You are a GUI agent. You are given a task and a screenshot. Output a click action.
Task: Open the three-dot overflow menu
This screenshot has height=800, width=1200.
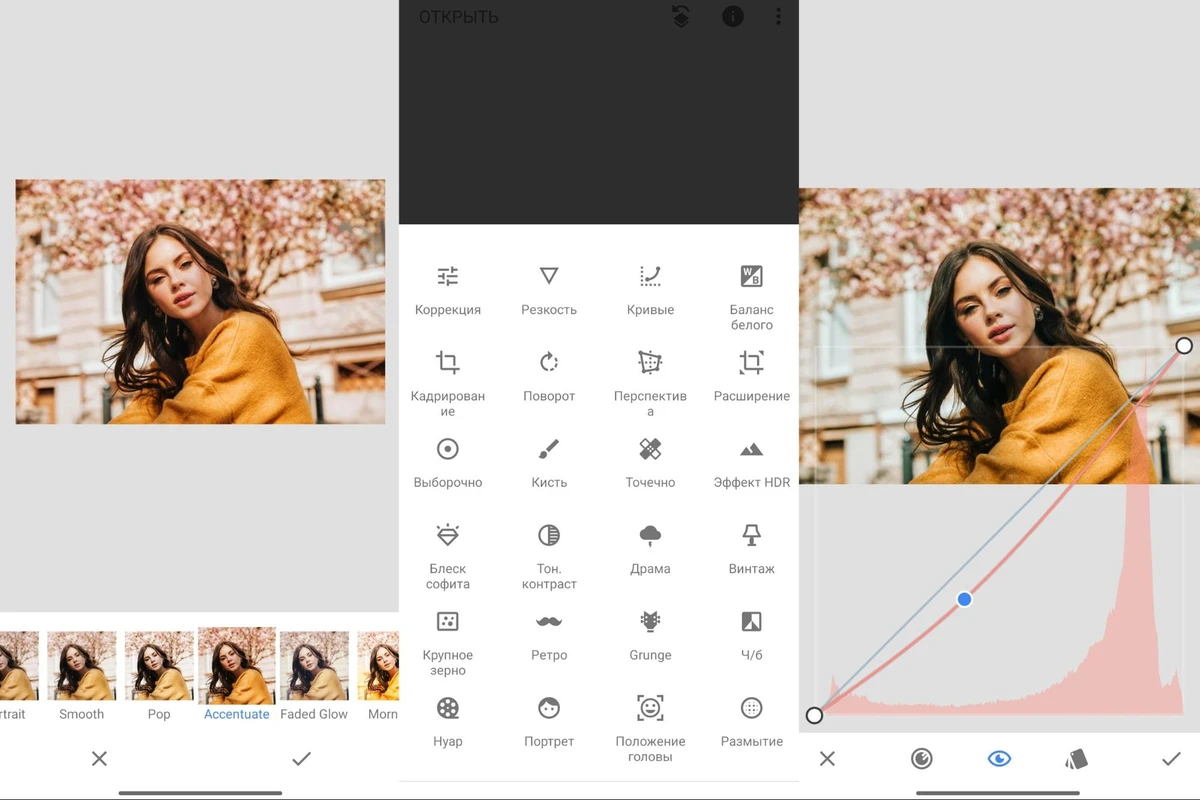pos(778,17)
